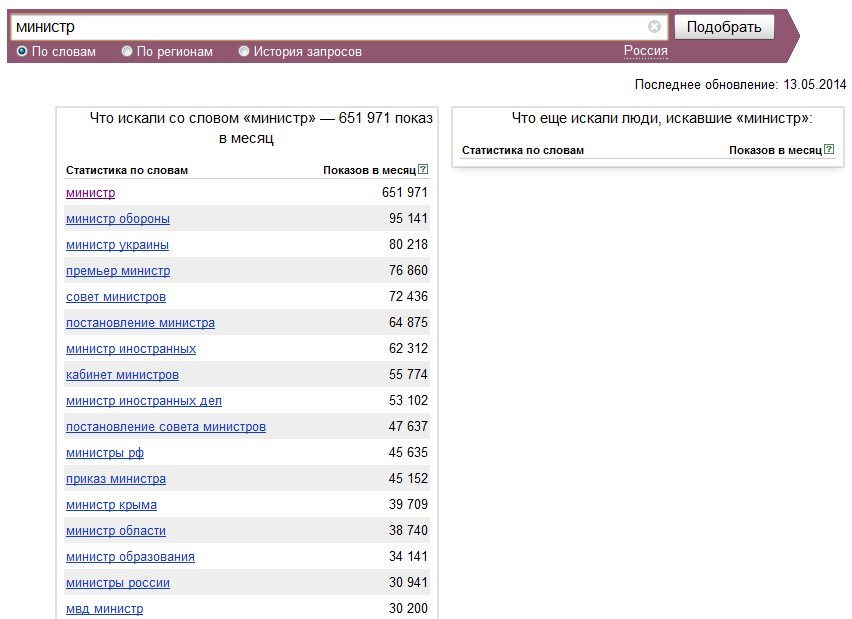Open help icon beside right 'Показов в месяц'

point(829,149)
